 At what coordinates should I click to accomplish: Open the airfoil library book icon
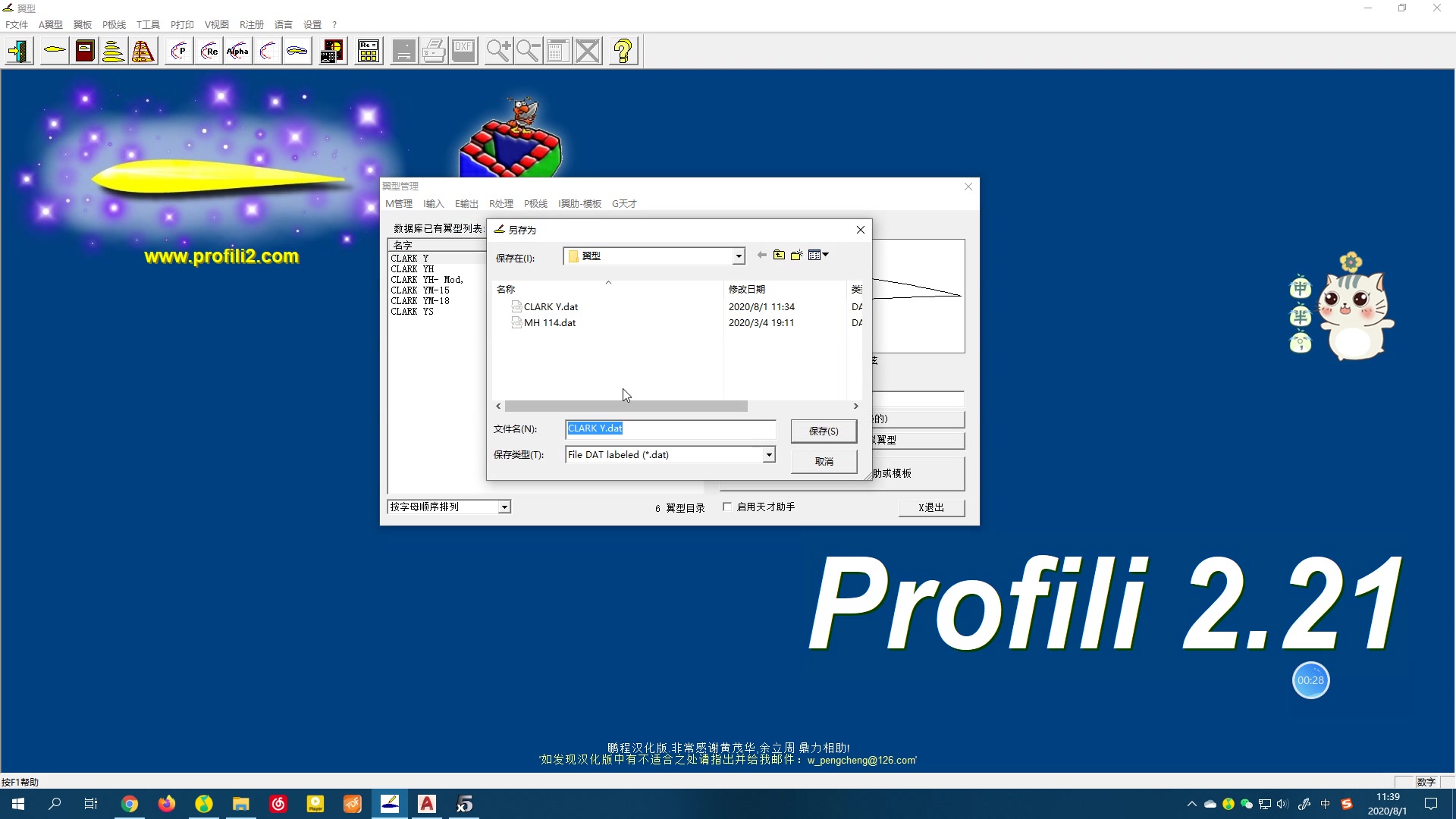(x=85, y=52)
